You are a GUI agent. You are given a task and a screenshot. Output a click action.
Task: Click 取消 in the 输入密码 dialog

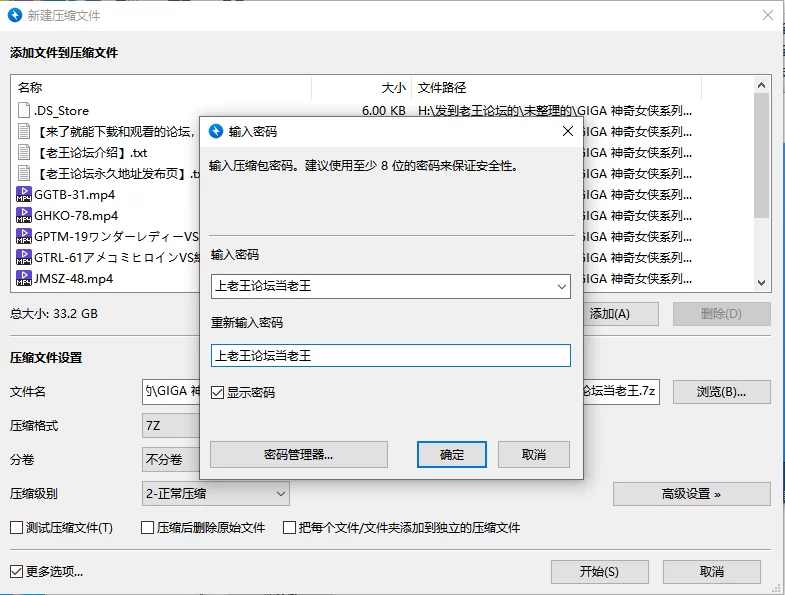[534, 454]
